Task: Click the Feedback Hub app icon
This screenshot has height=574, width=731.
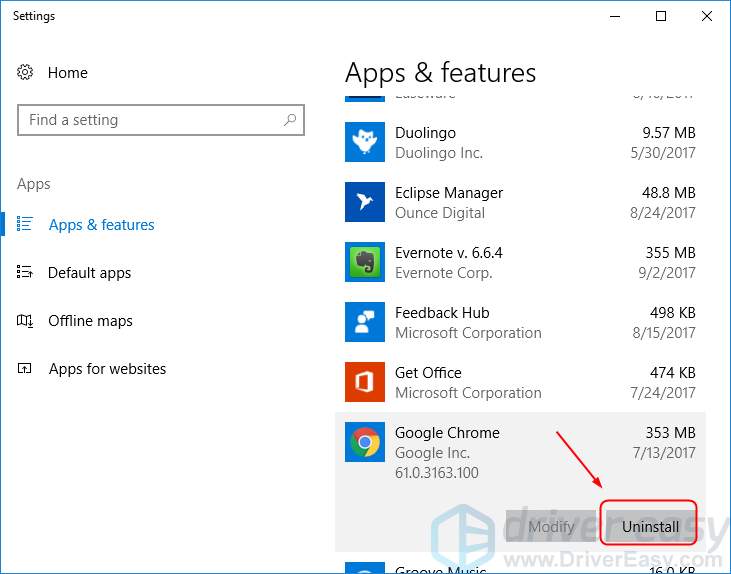Action: pos(365,322)
